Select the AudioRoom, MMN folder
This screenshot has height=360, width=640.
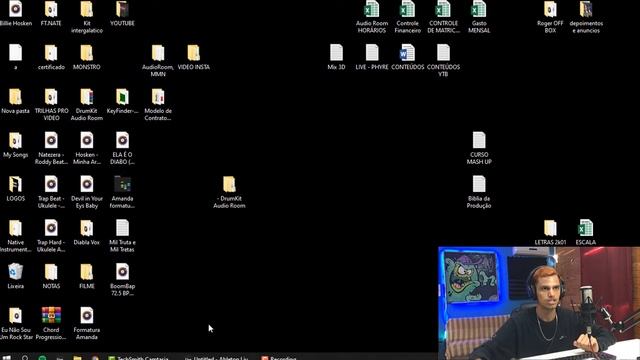[x=158, y=52]
